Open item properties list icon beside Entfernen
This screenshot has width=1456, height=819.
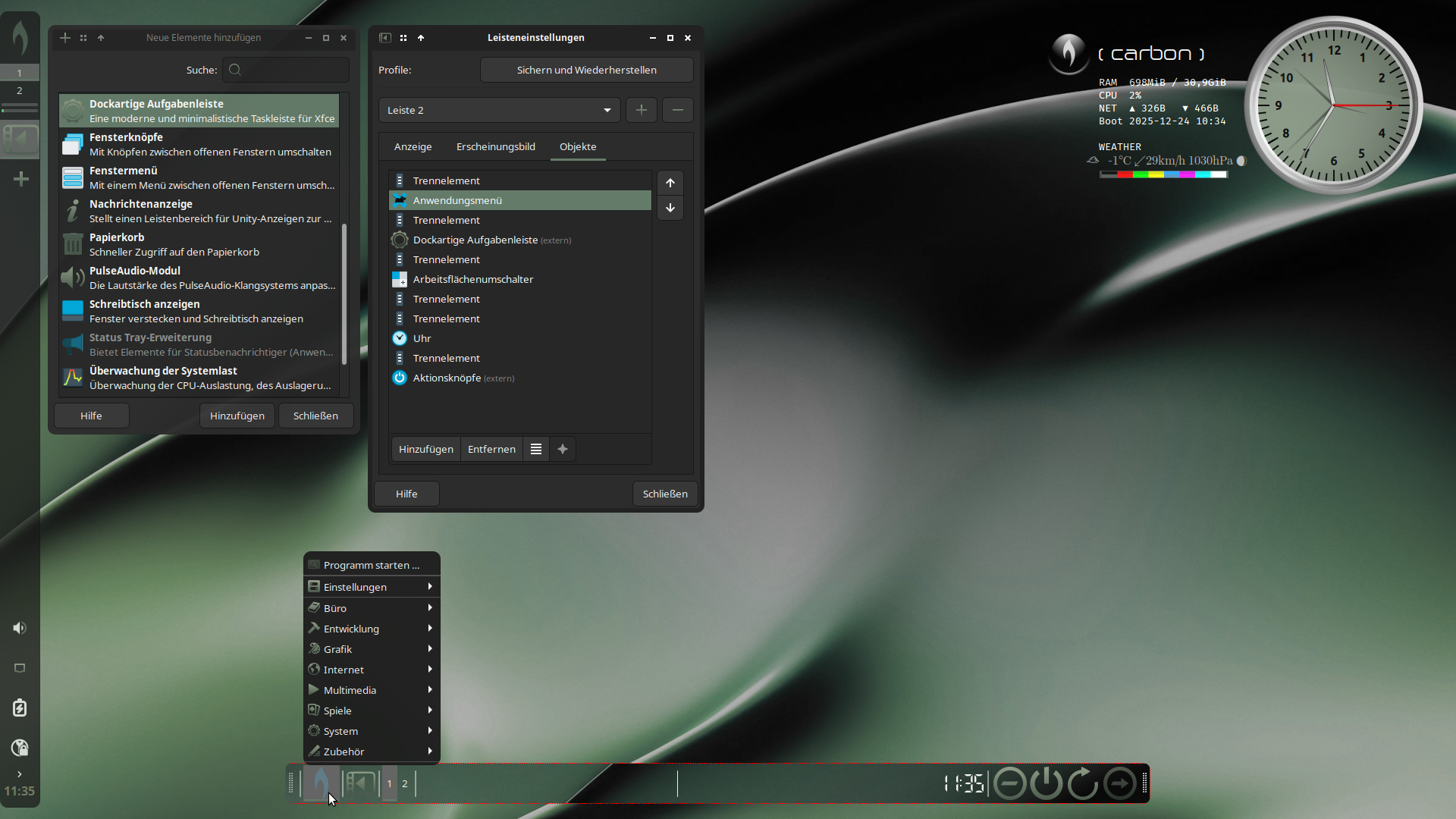(536, 449)
